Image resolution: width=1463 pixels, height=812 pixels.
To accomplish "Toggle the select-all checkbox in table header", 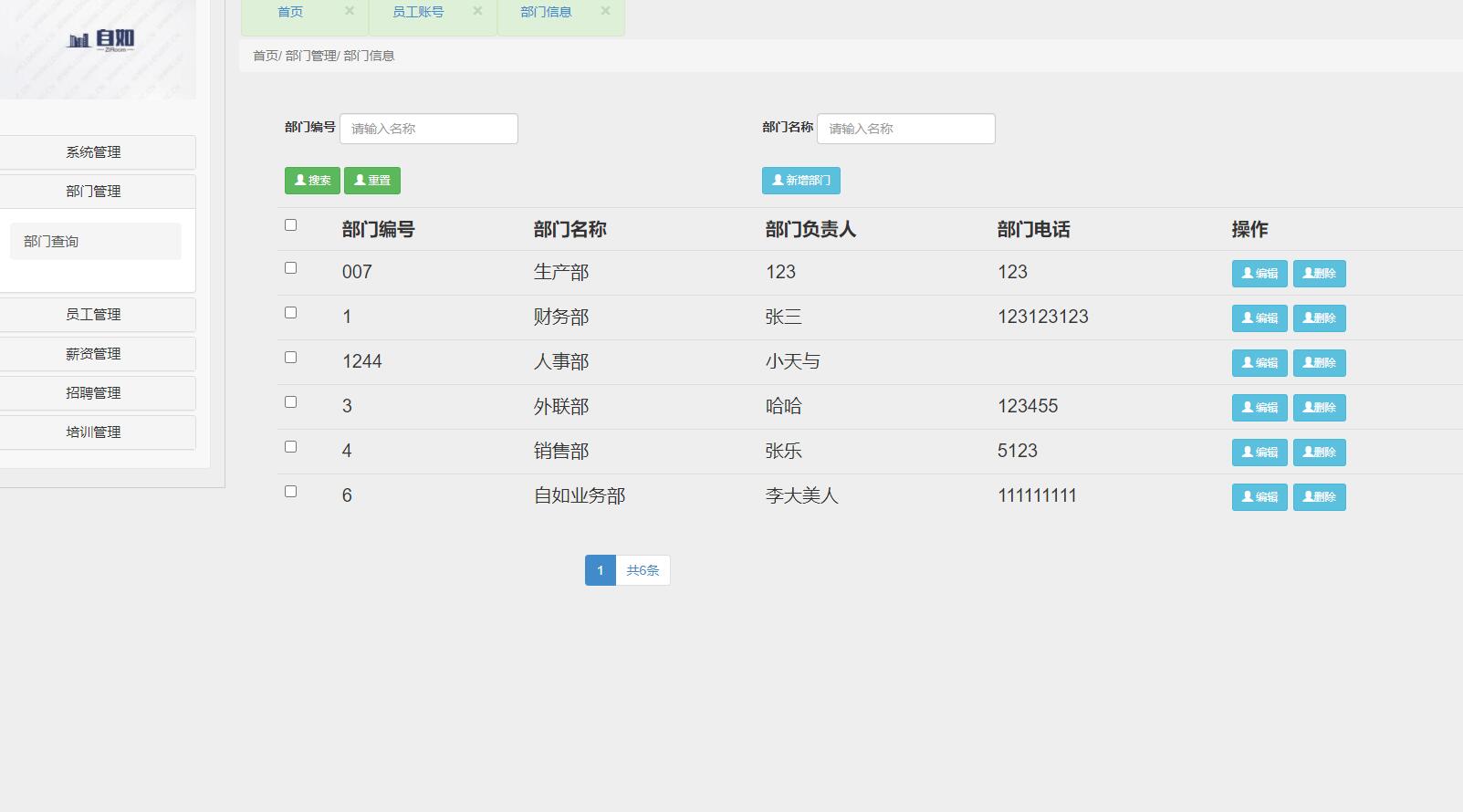I will tap(290, 224).
